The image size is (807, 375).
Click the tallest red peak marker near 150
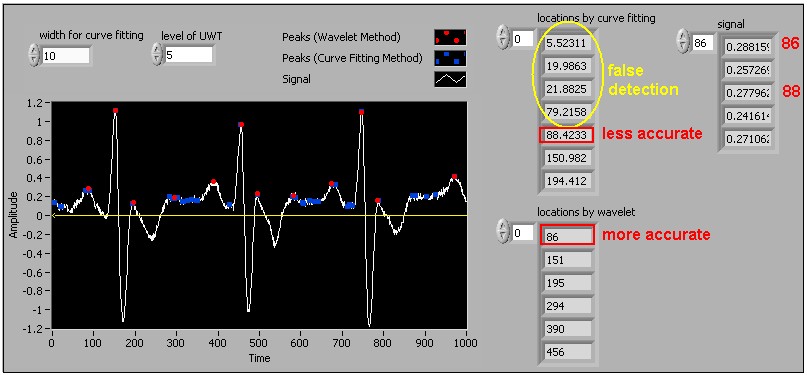[115, 111]
